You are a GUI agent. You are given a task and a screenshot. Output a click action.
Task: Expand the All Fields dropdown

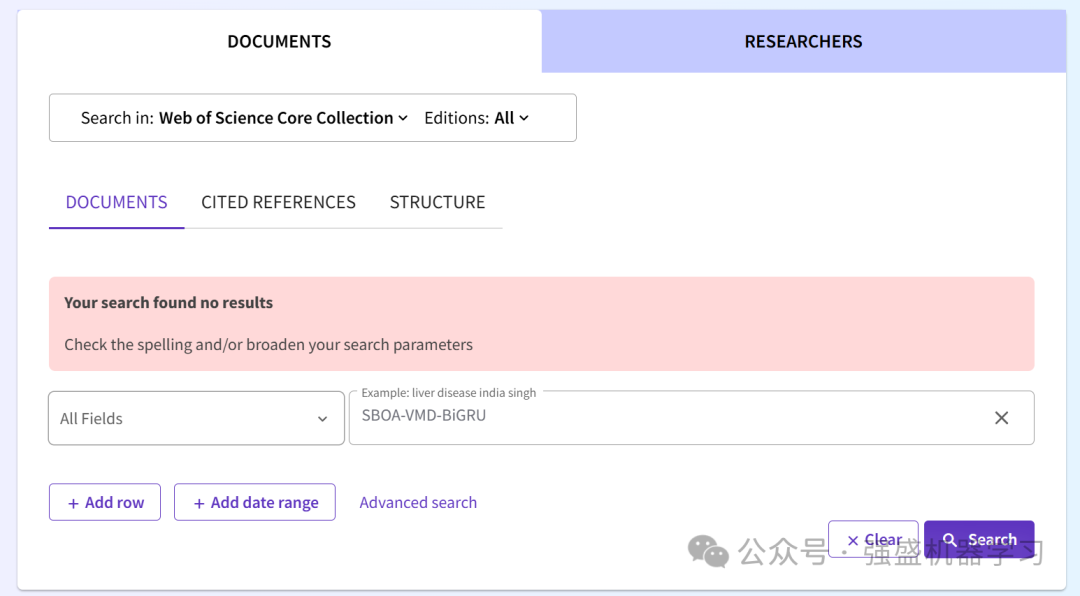(196, 418)
